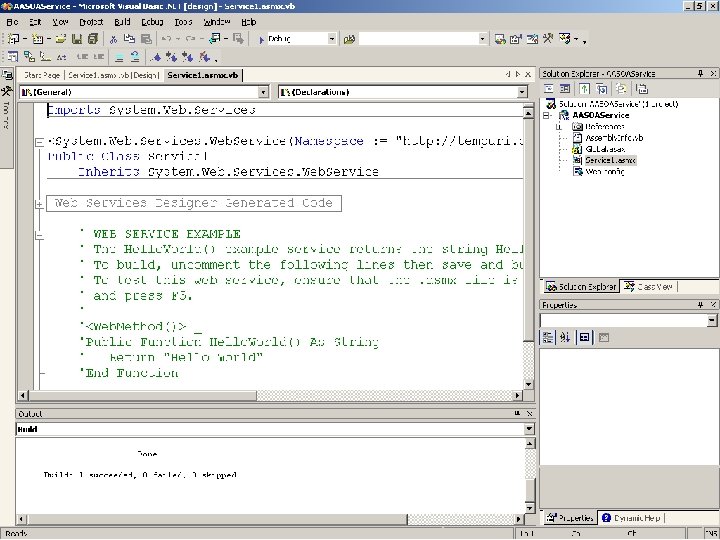Image resolution: width=720 pixels, height=540 pixels.
Task: Switch to the Start Page tab
Action: [x=42, y=75]
